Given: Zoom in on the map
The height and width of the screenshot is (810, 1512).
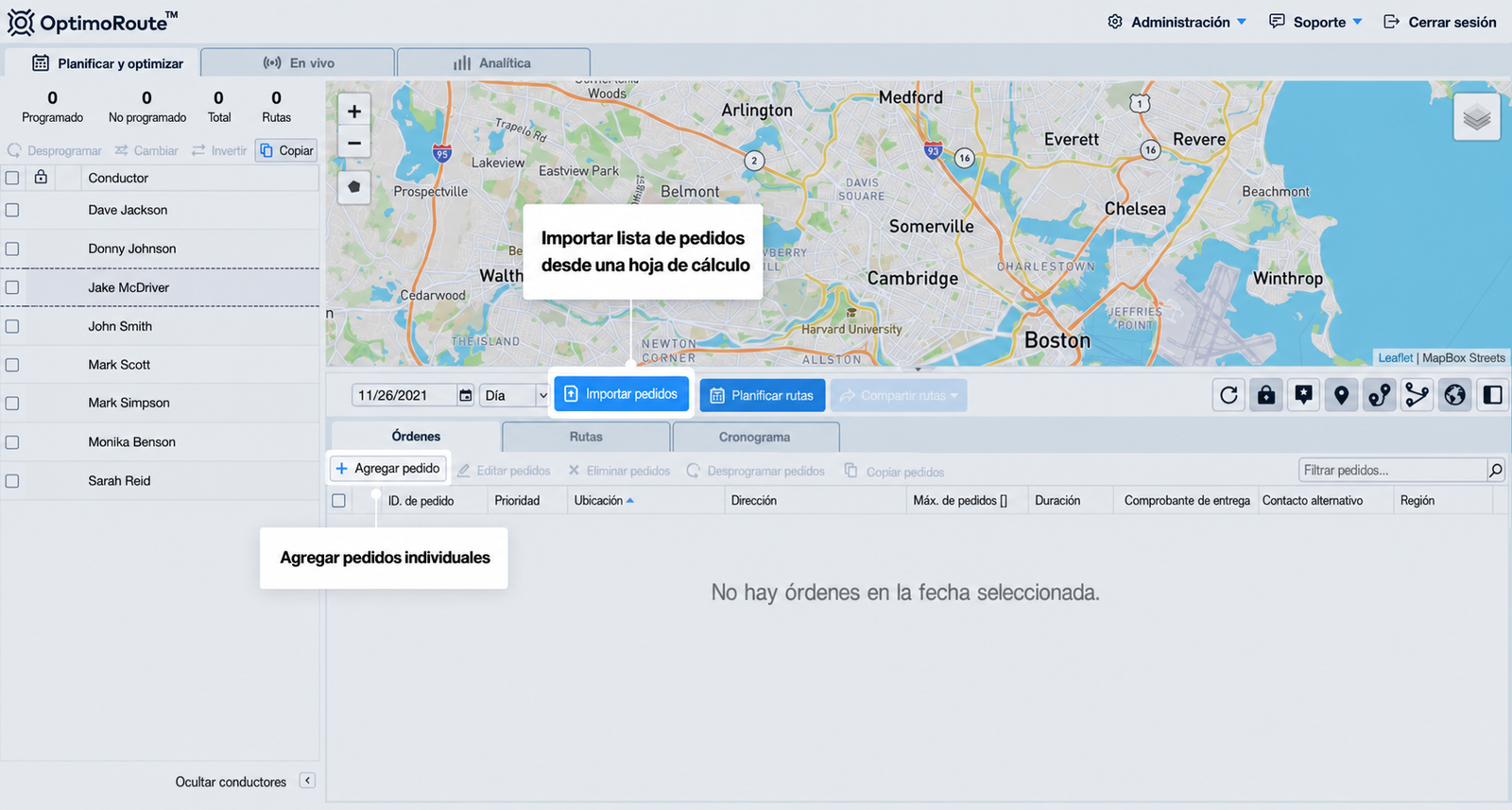Looking at the screenshot, I should pyautogui.click(x=354, y=112).
